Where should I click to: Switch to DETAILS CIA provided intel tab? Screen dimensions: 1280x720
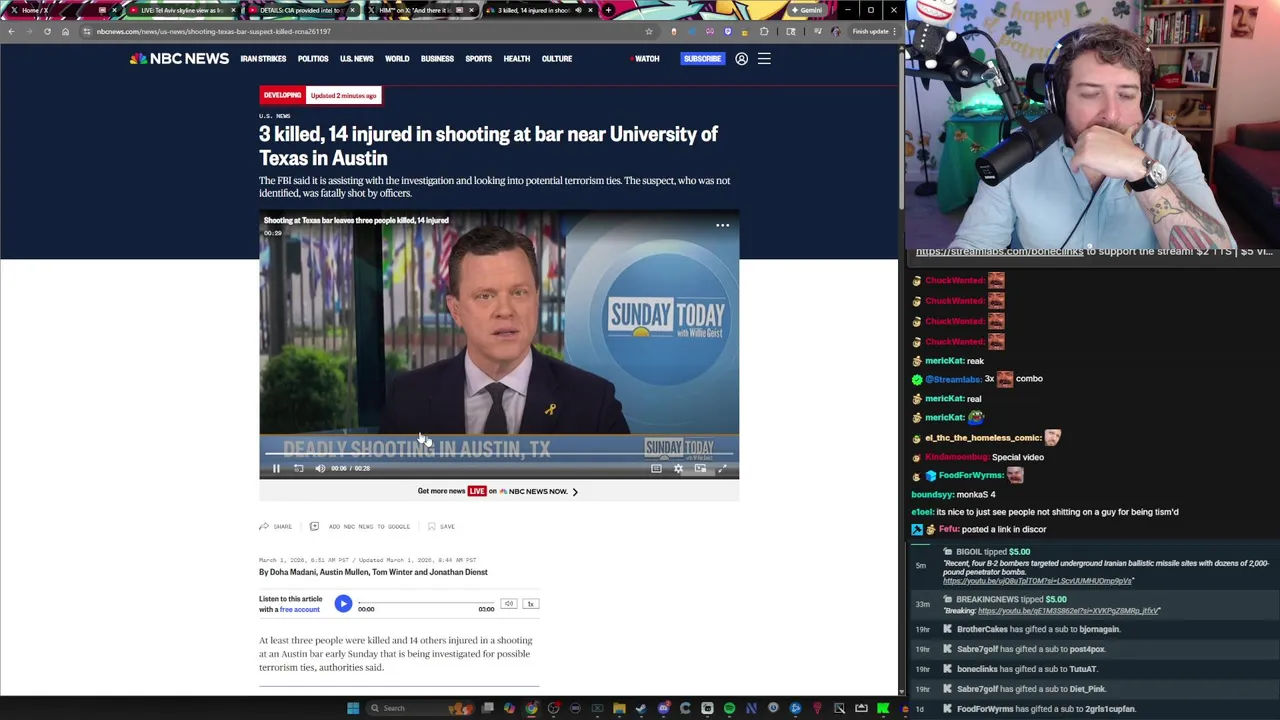[x=300, y=10]
